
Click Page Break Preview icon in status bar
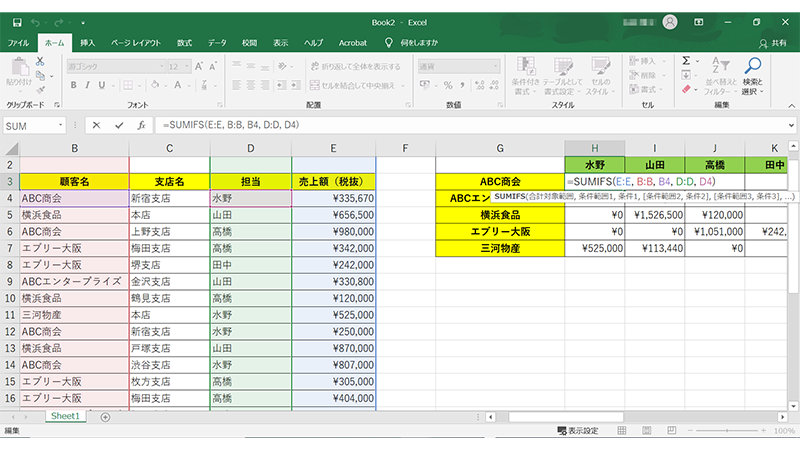click(x=671, y=431)
